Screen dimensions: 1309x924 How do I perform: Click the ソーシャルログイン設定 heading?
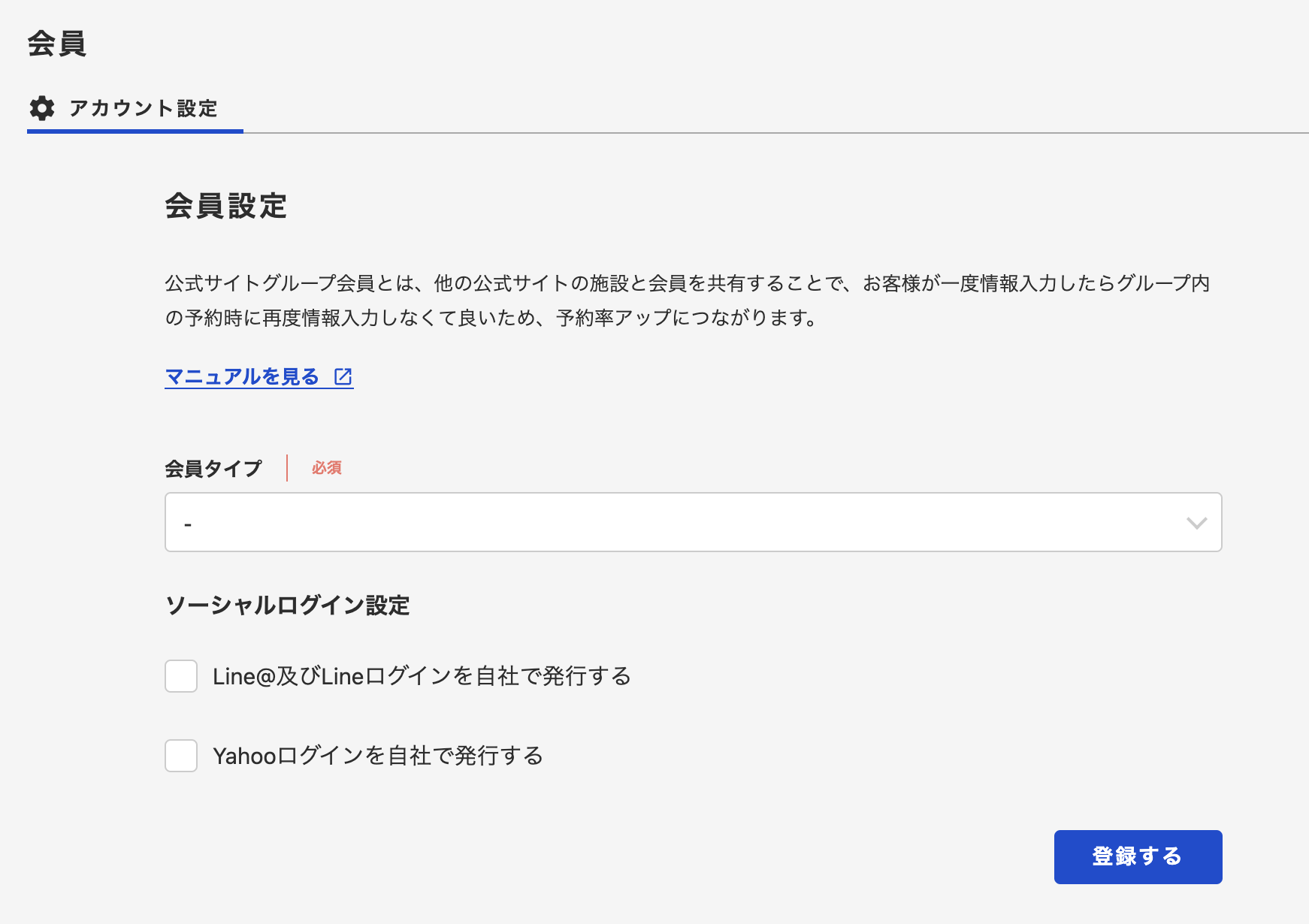tap(287, 605)
